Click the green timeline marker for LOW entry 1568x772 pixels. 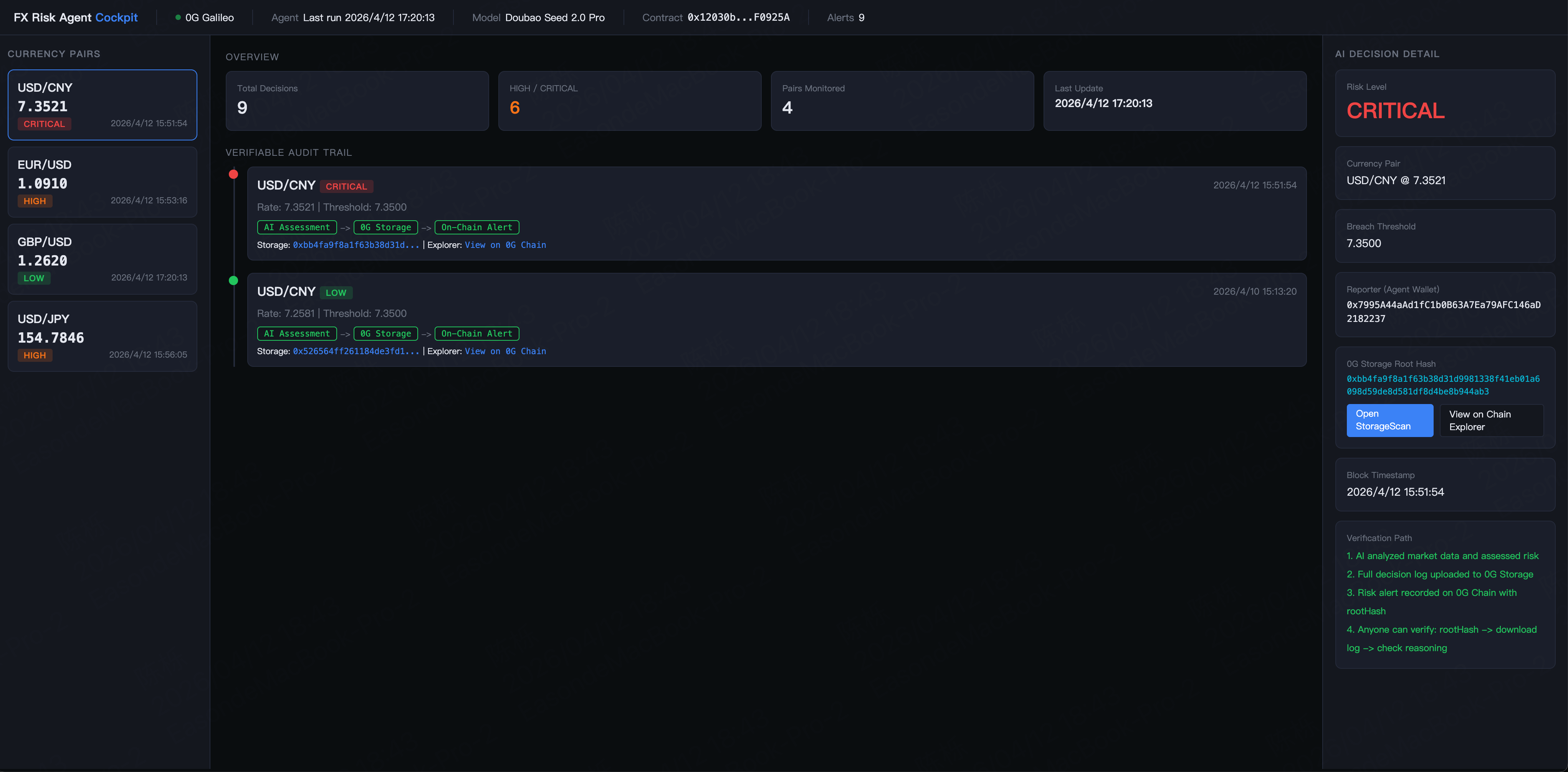coord(233,280)
